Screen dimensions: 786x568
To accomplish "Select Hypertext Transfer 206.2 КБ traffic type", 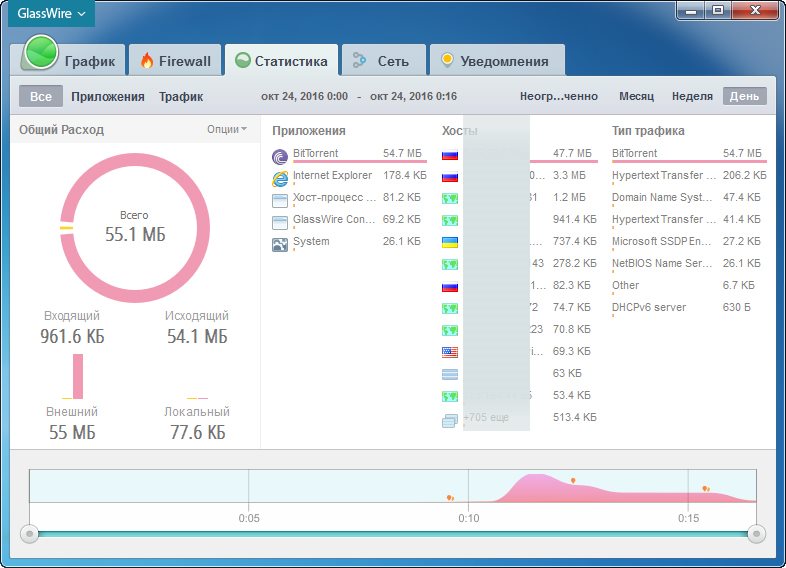I will coord(689,176).
